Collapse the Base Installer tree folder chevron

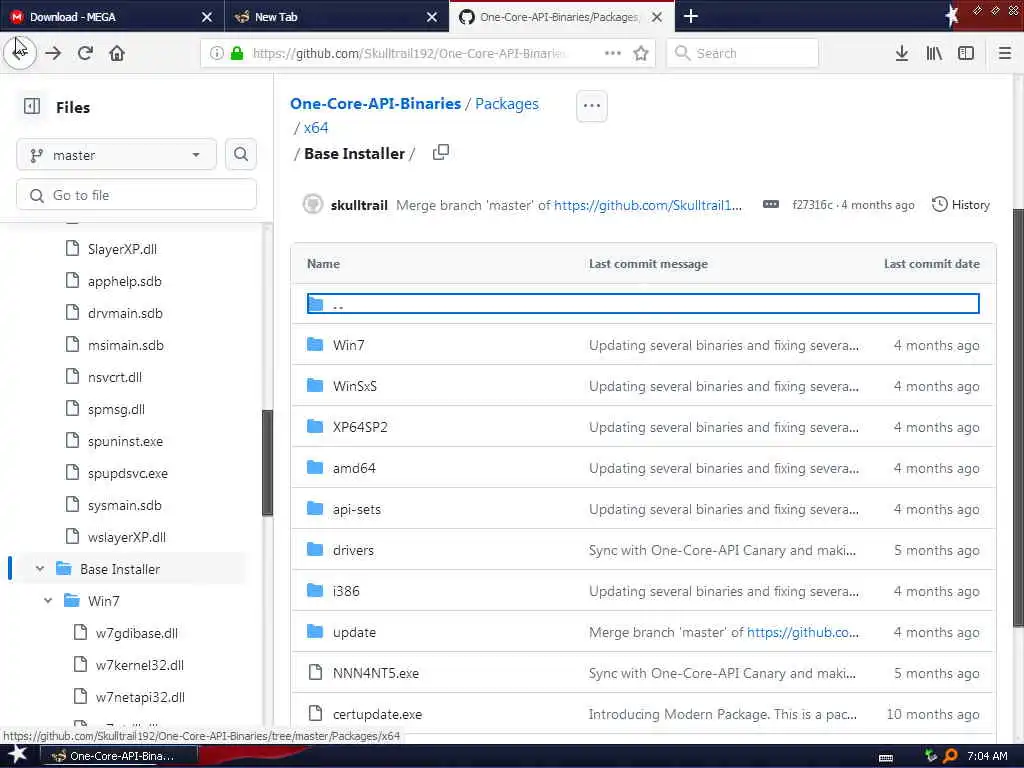40,569
